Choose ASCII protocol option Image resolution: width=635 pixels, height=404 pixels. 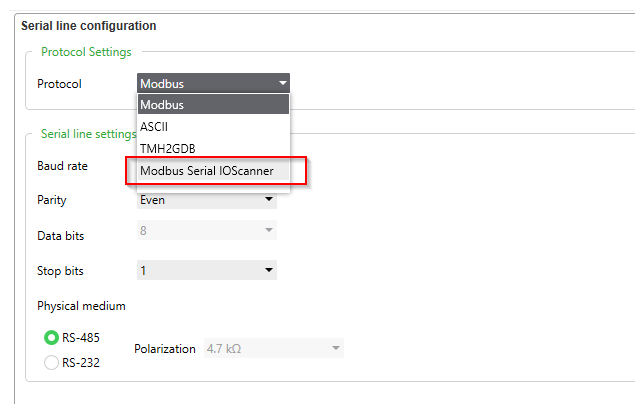[213, 127]
